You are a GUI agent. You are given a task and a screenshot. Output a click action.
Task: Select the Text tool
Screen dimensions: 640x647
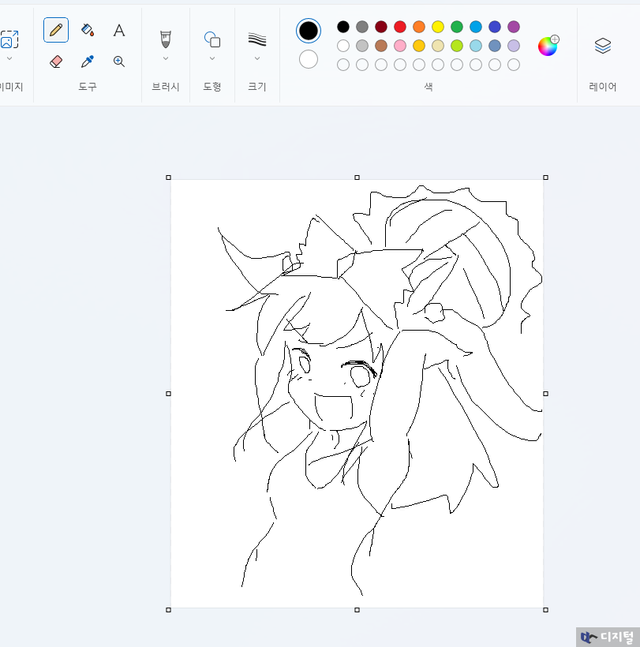pyautogui.click(x=119, y=30)
